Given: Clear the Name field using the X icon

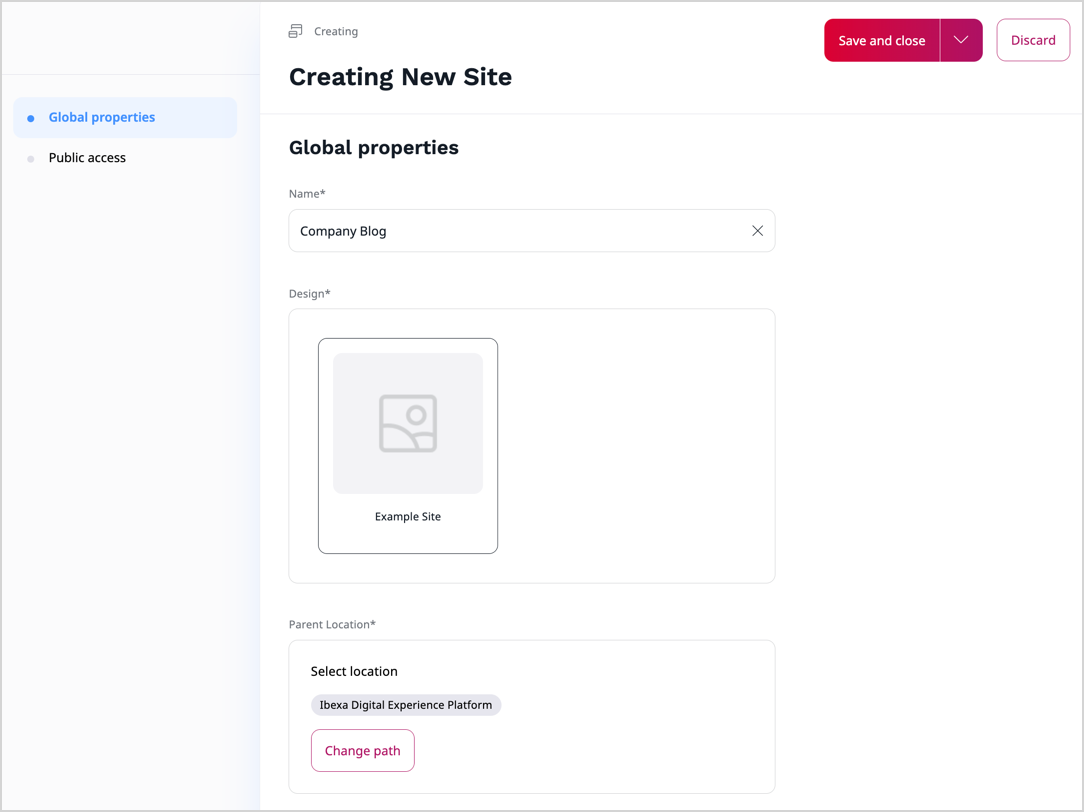Looking at the screenshot, I should (757, 230).
